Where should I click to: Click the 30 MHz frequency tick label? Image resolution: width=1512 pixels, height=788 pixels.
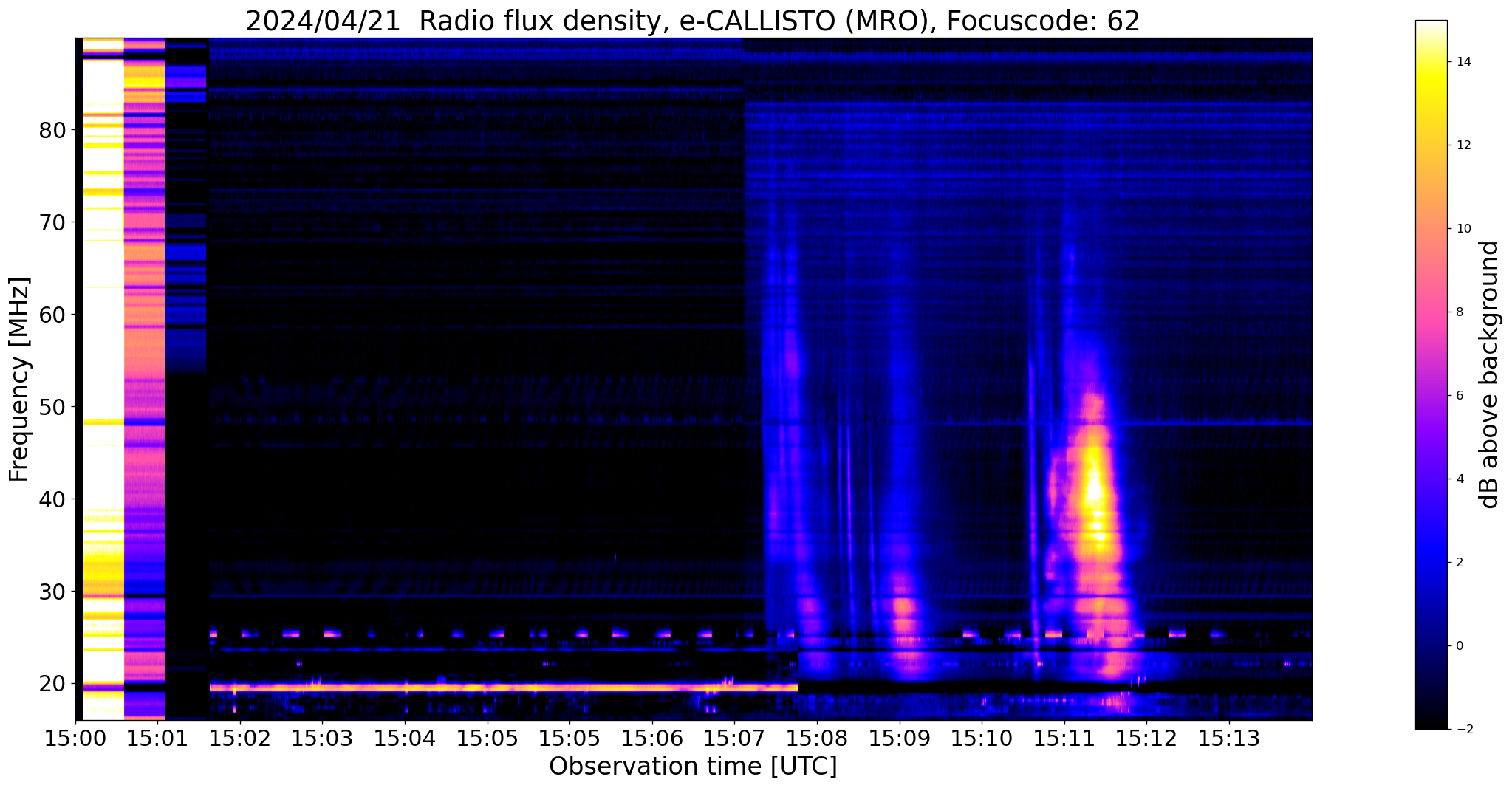[x=52, y=592]
